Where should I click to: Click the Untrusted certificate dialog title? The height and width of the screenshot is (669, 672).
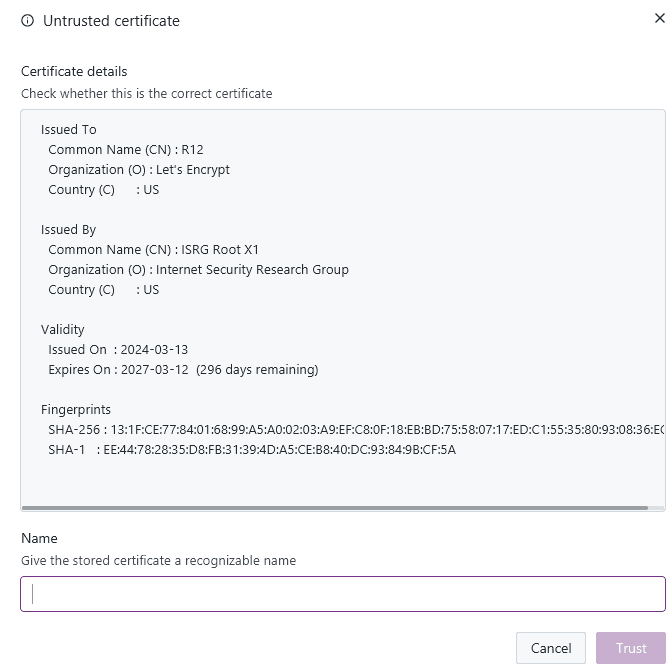(x=111, y=21)
